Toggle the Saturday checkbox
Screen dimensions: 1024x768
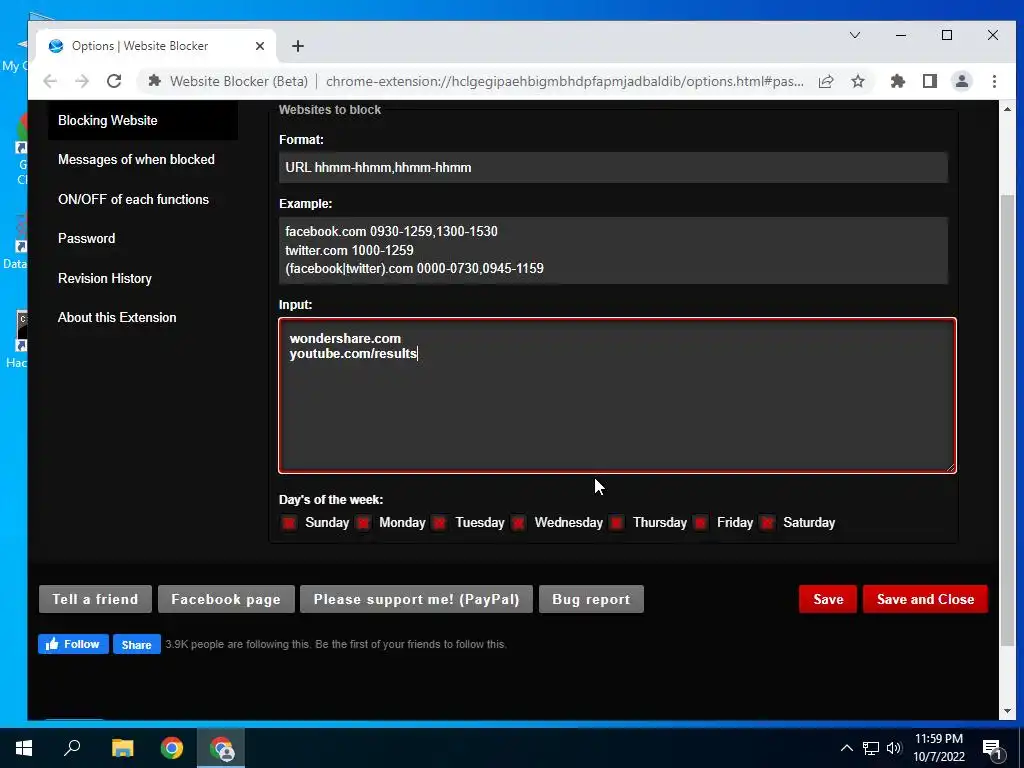click(x=768, y=523)
